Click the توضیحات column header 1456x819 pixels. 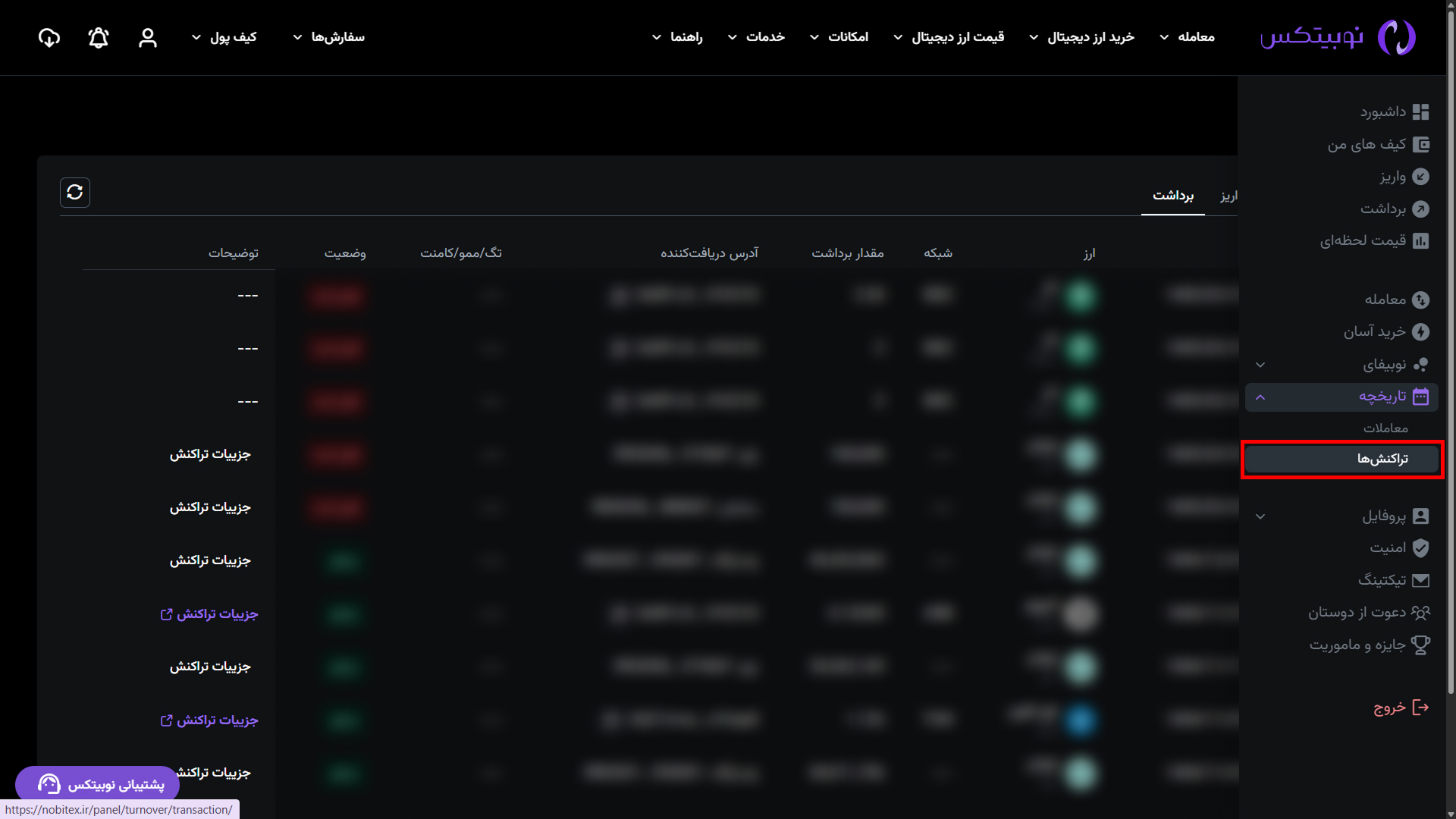(234, 253)
